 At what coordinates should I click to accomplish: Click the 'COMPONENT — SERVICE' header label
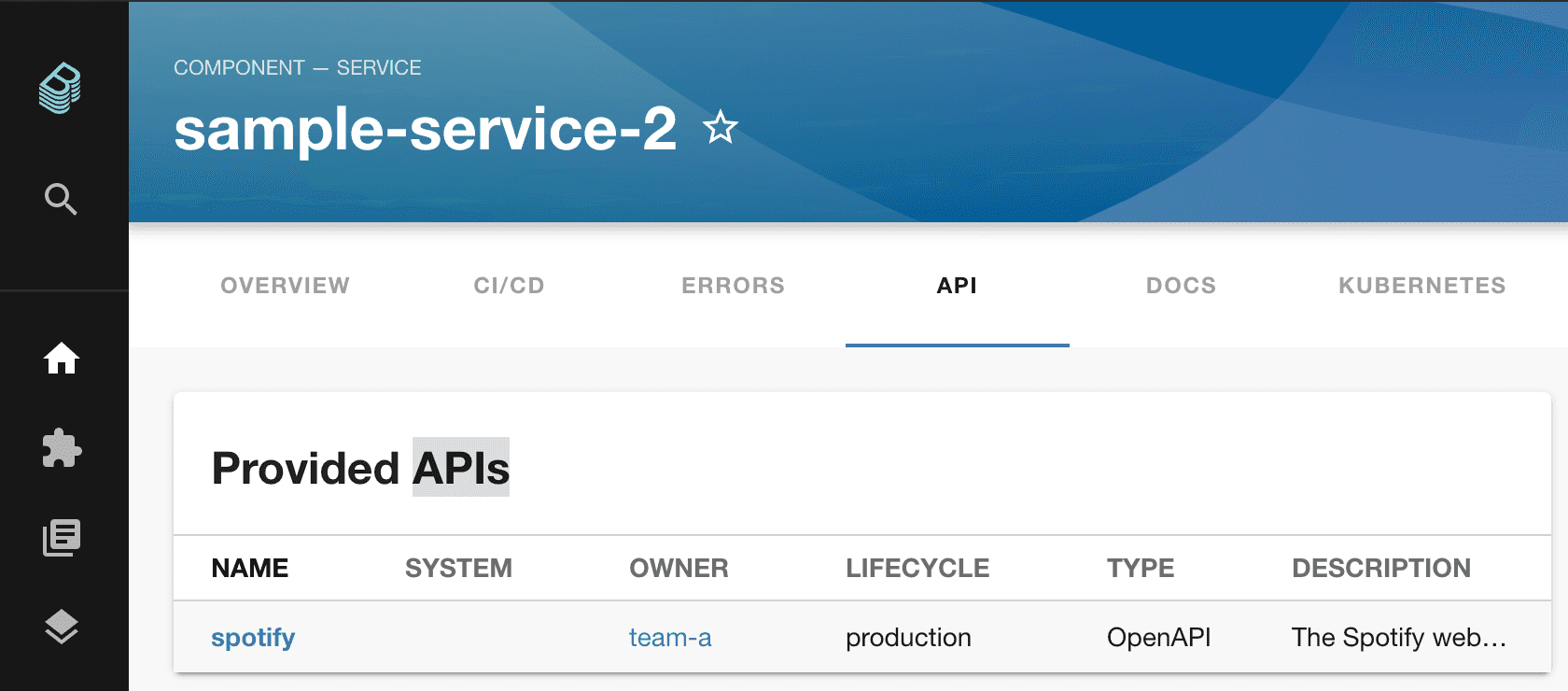point(298,68)
